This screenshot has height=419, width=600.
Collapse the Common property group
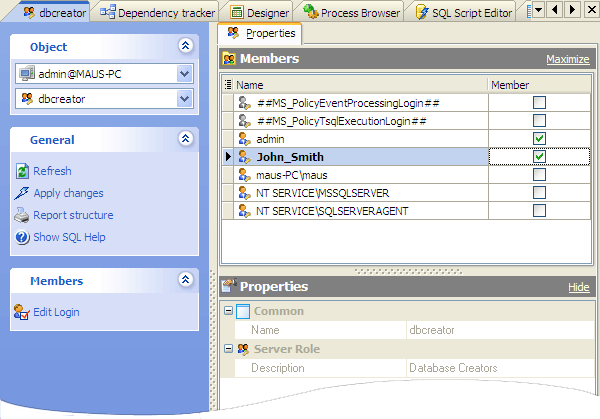228,311
